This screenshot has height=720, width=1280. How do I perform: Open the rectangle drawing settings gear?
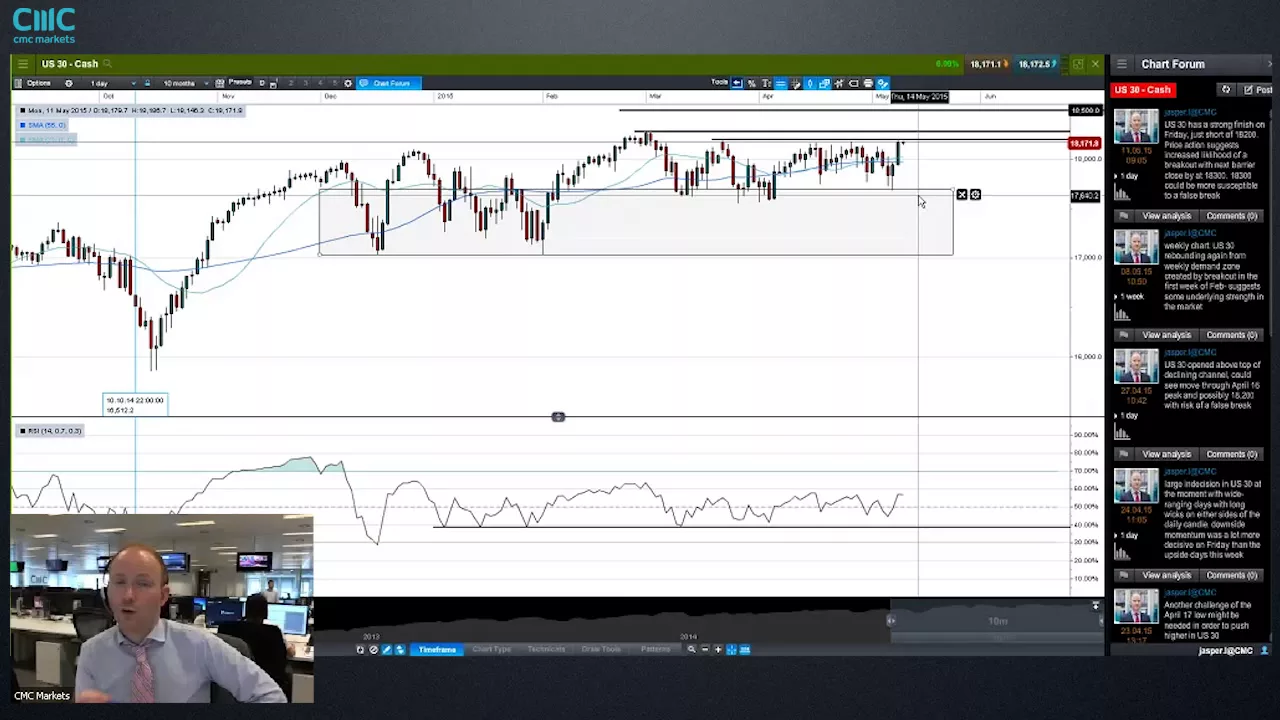point(975,195)
